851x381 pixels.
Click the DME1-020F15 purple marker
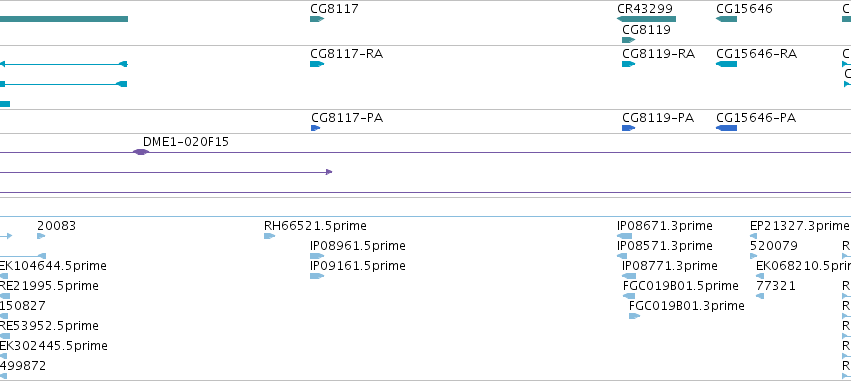(141, 152)
